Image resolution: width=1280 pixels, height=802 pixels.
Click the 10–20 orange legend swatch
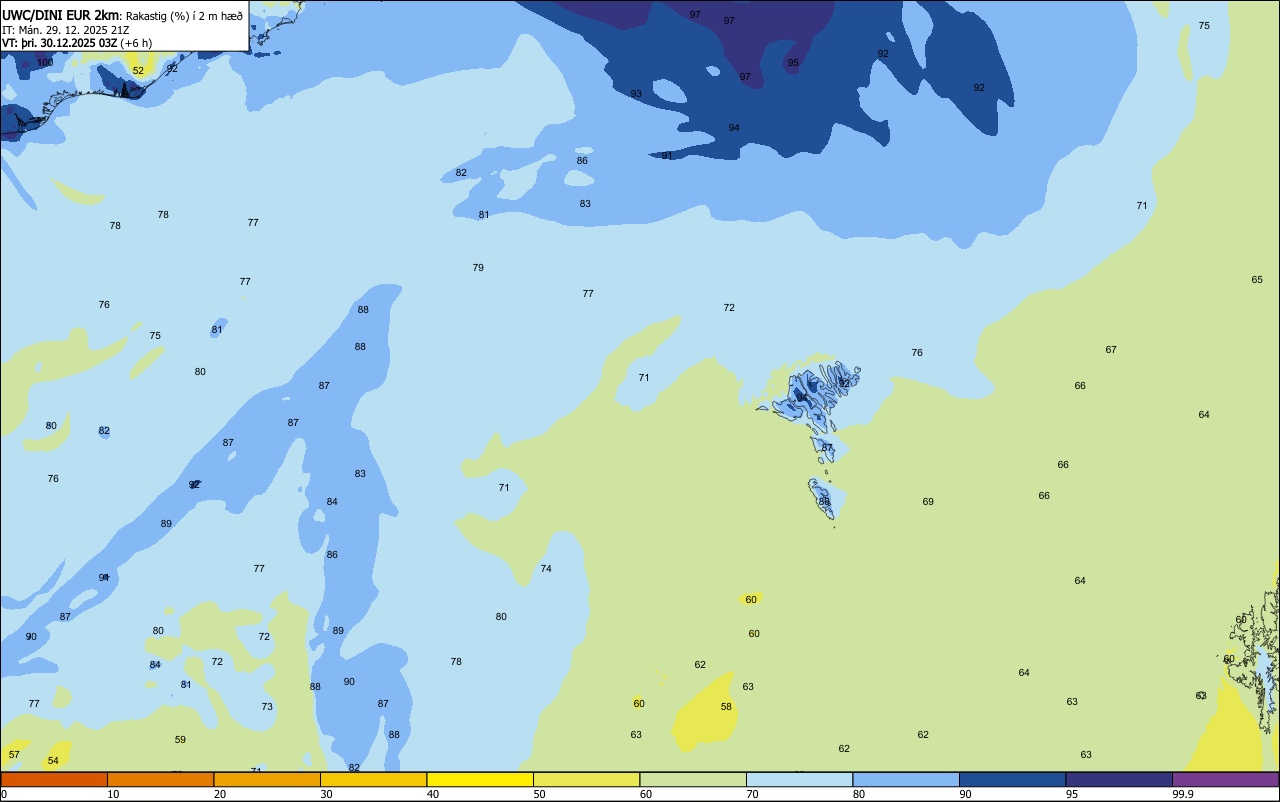pos(160,779)
